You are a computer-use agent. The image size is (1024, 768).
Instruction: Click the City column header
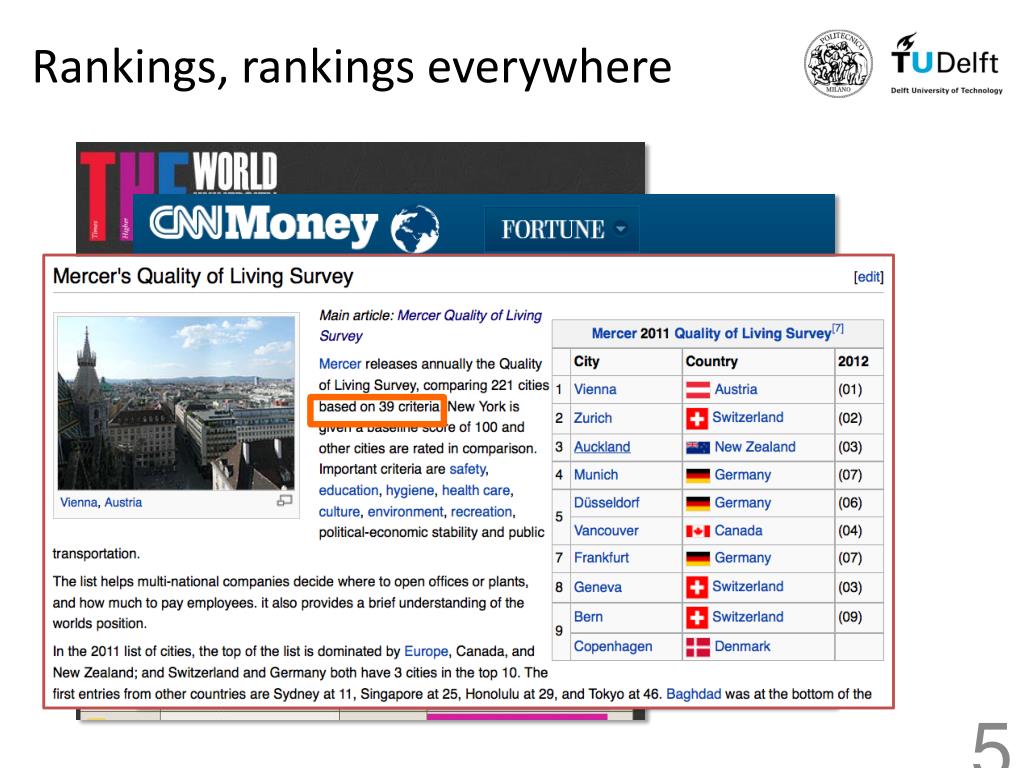[586, 361]
